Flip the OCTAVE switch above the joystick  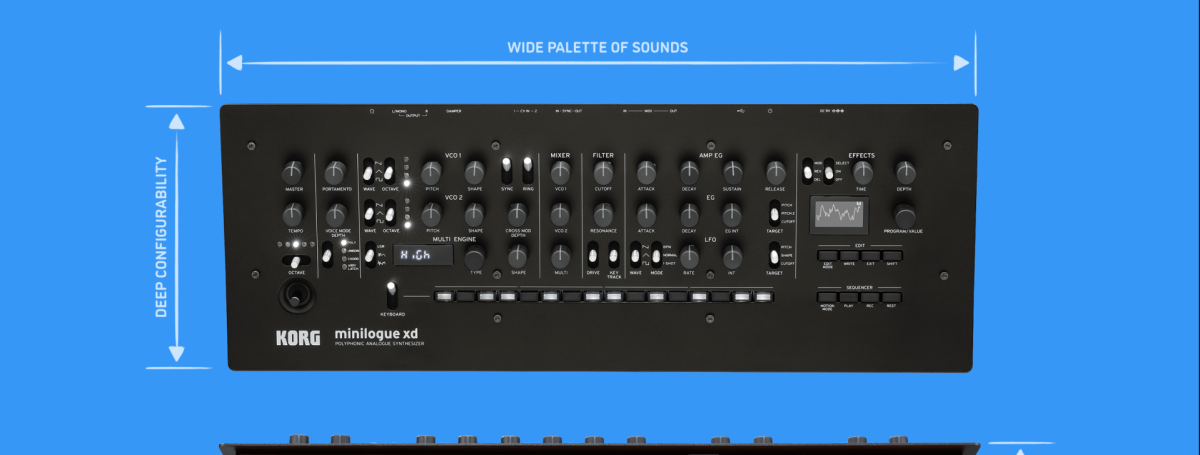294,261
